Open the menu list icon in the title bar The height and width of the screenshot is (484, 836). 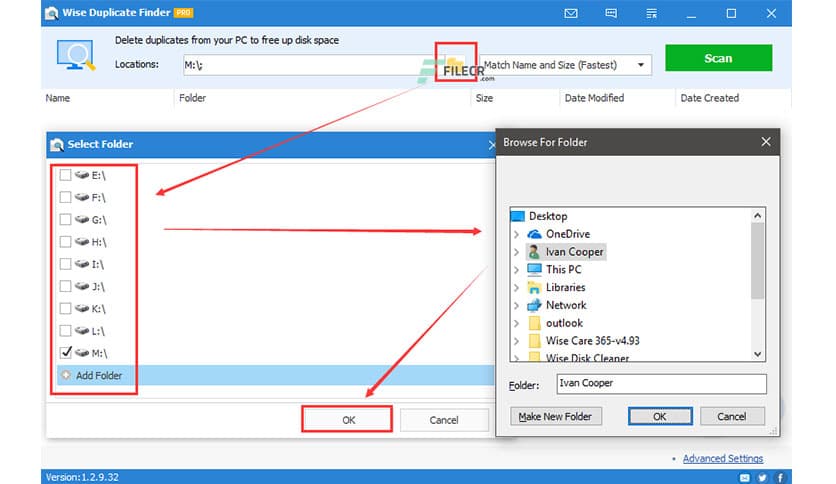click(652, 13)
